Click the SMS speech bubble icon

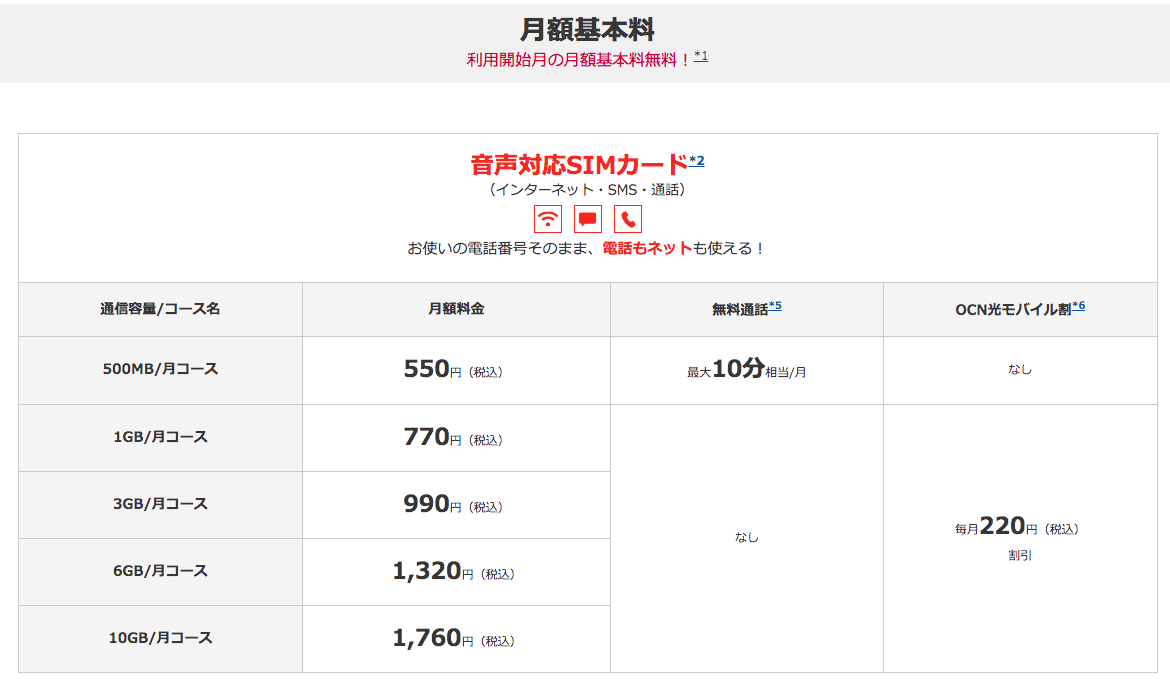pyautogui.click(x=588, y=219)
